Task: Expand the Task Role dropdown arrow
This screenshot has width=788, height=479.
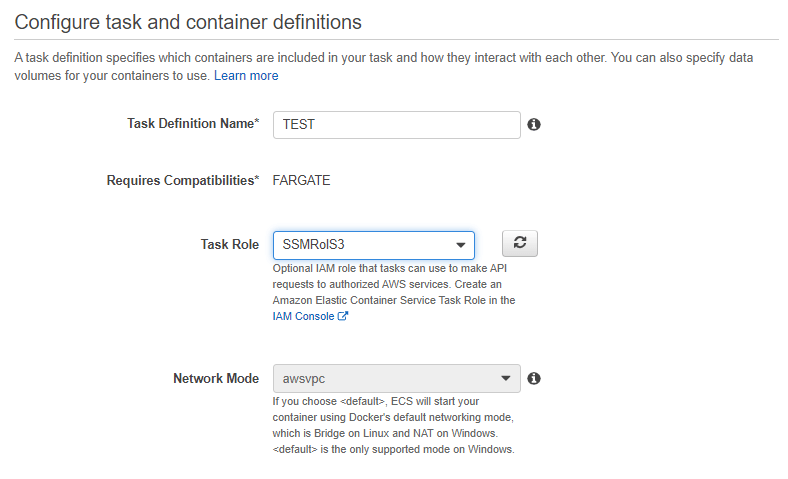Action: tap(460, 245)
